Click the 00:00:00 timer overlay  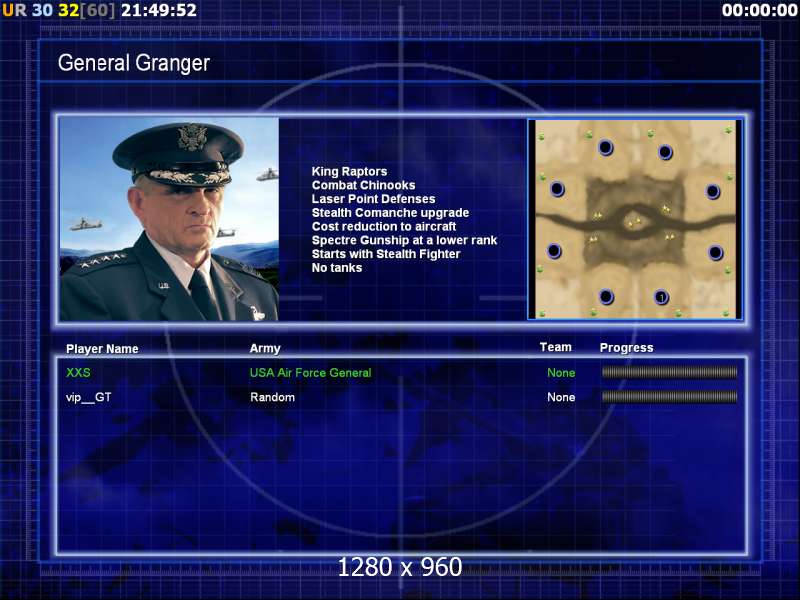click(x=759, y=10)
